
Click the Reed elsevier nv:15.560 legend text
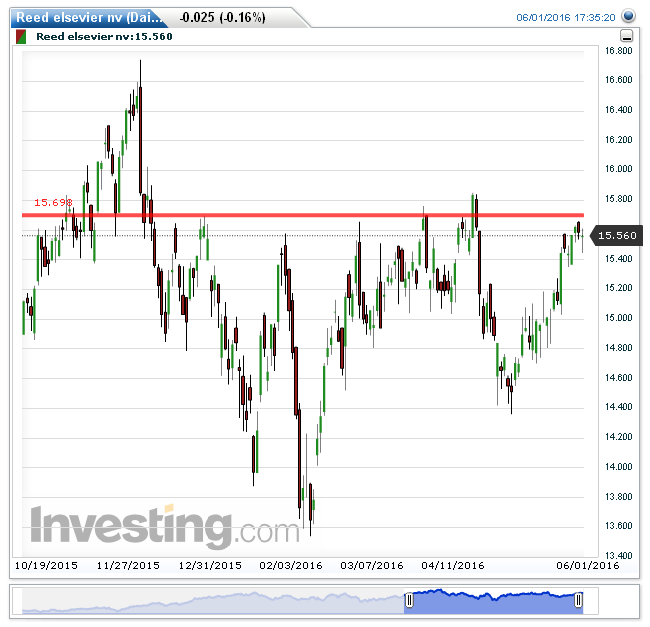point(104,36)
